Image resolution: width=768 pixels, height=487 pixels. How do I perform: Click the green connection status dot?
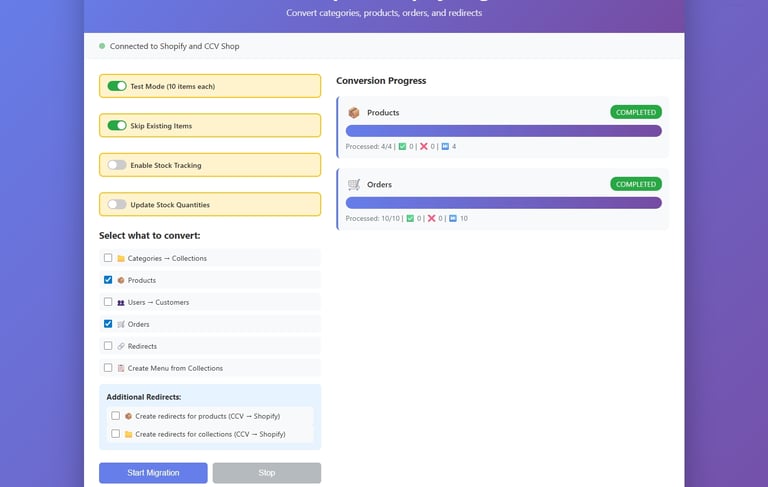[102, 46]
